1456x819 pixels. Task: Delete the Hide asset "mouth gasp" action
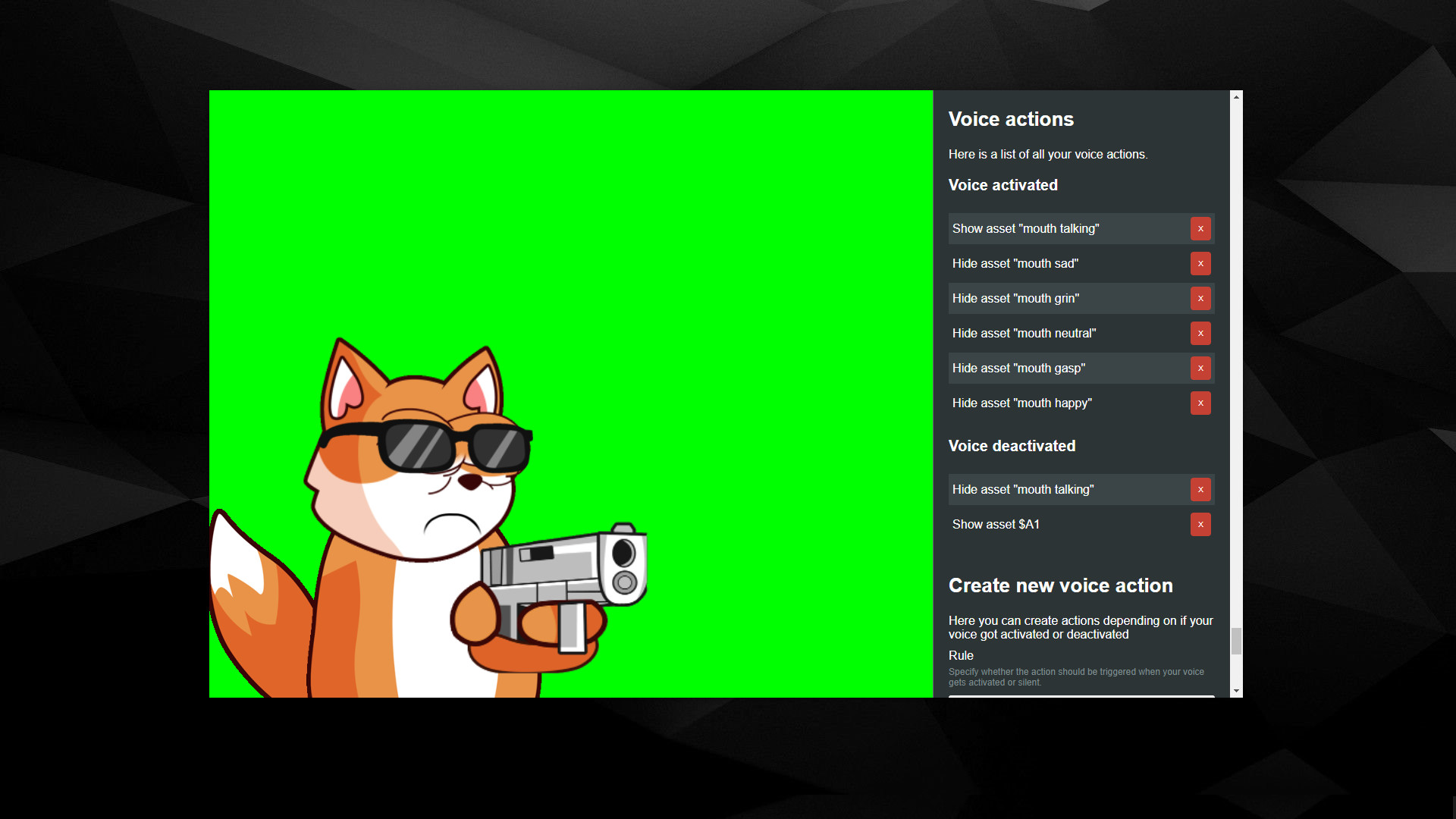(x=1200, y=368)
